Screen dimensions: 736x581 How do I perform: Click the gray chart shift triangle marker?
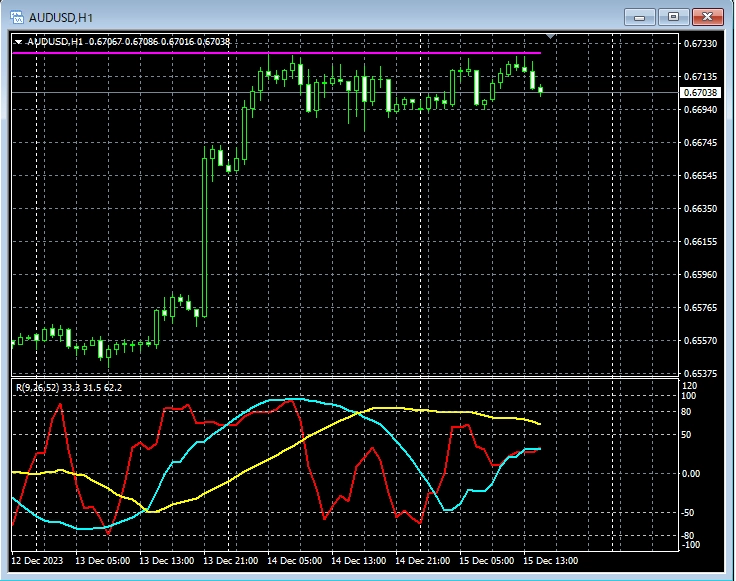(550, 37)
